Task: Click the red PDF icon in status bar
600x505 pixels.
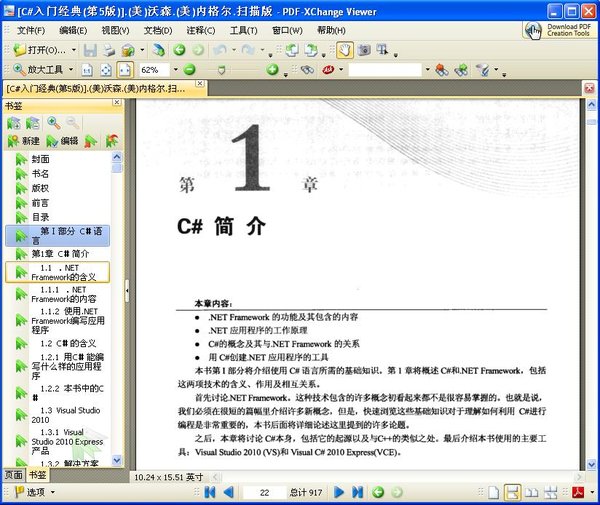Action: 578,492
